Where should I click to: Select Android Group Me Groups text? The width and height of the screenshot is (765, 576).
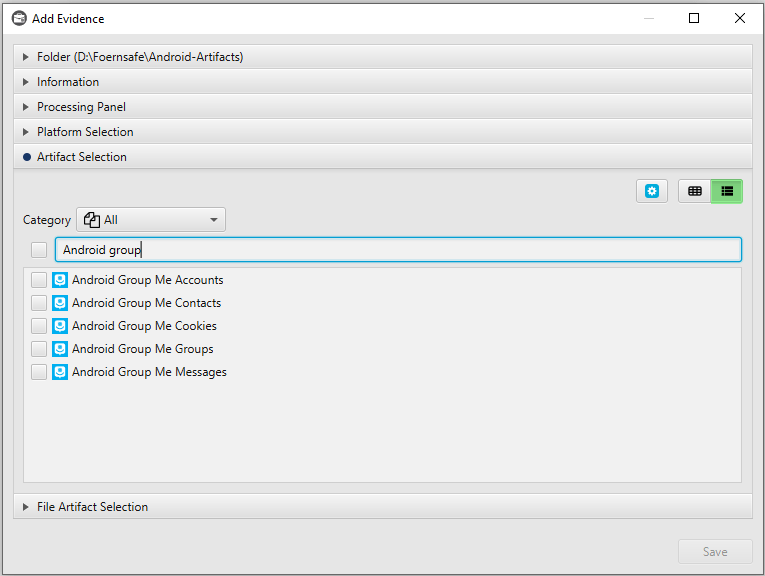click(x=142, y=349)
